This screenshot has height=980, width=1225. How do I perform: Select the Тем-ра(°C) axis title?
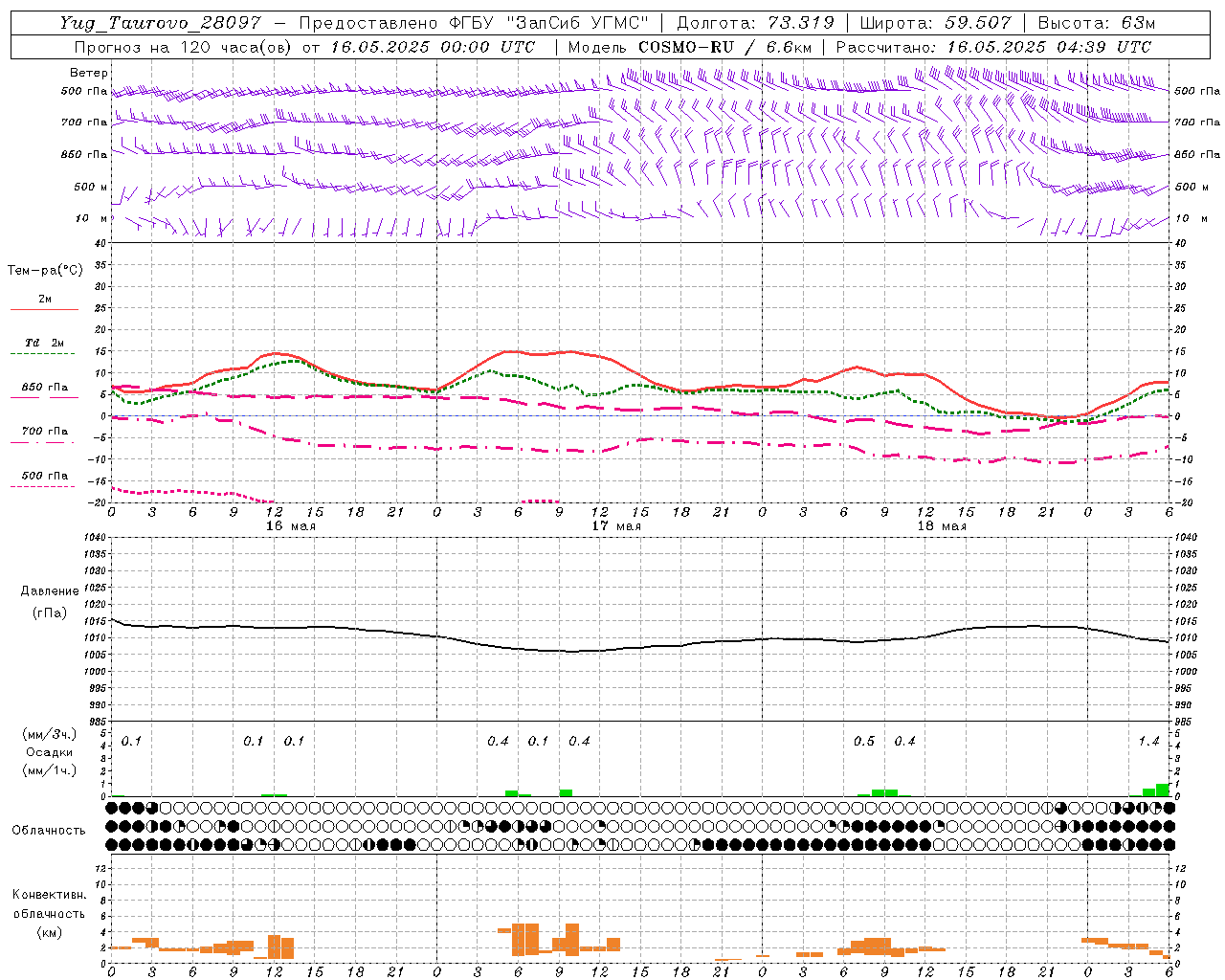[x=45, y=271]
